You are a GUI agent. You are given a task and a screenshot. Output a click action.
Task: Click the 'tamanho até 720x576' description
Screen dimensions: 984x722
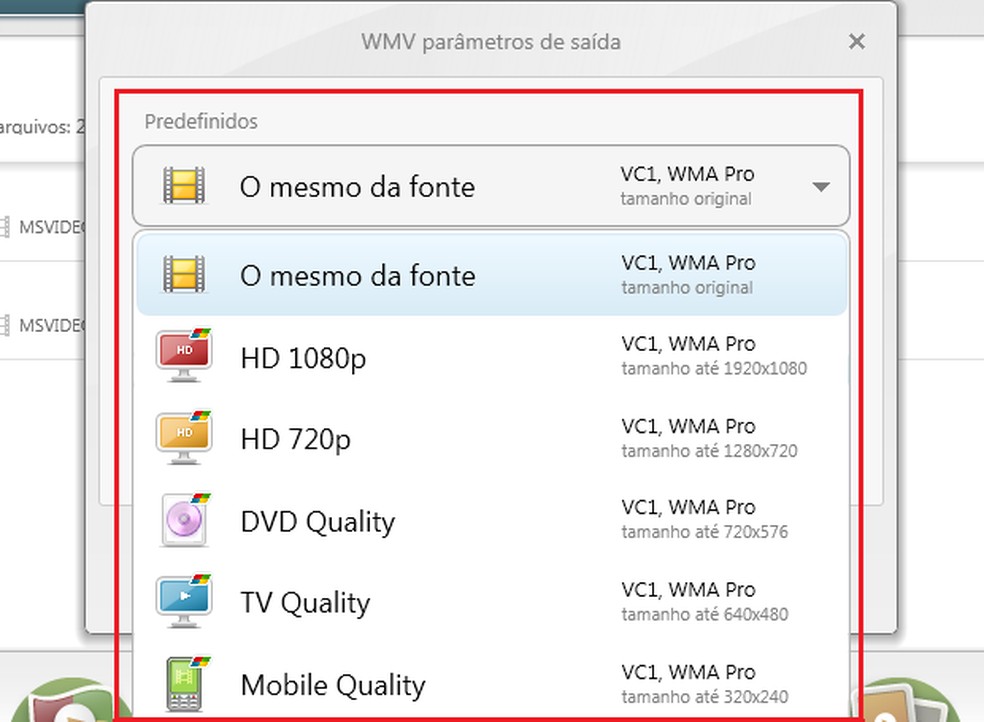[704, 532]
